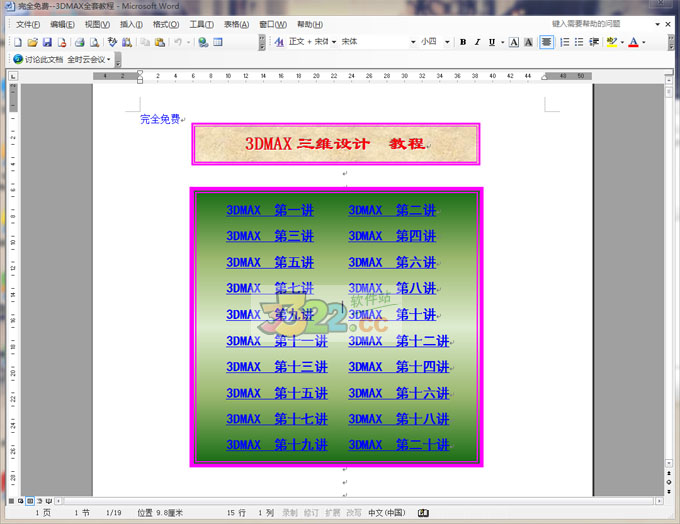Apply bulleted list formatting

tap(579, 42)
